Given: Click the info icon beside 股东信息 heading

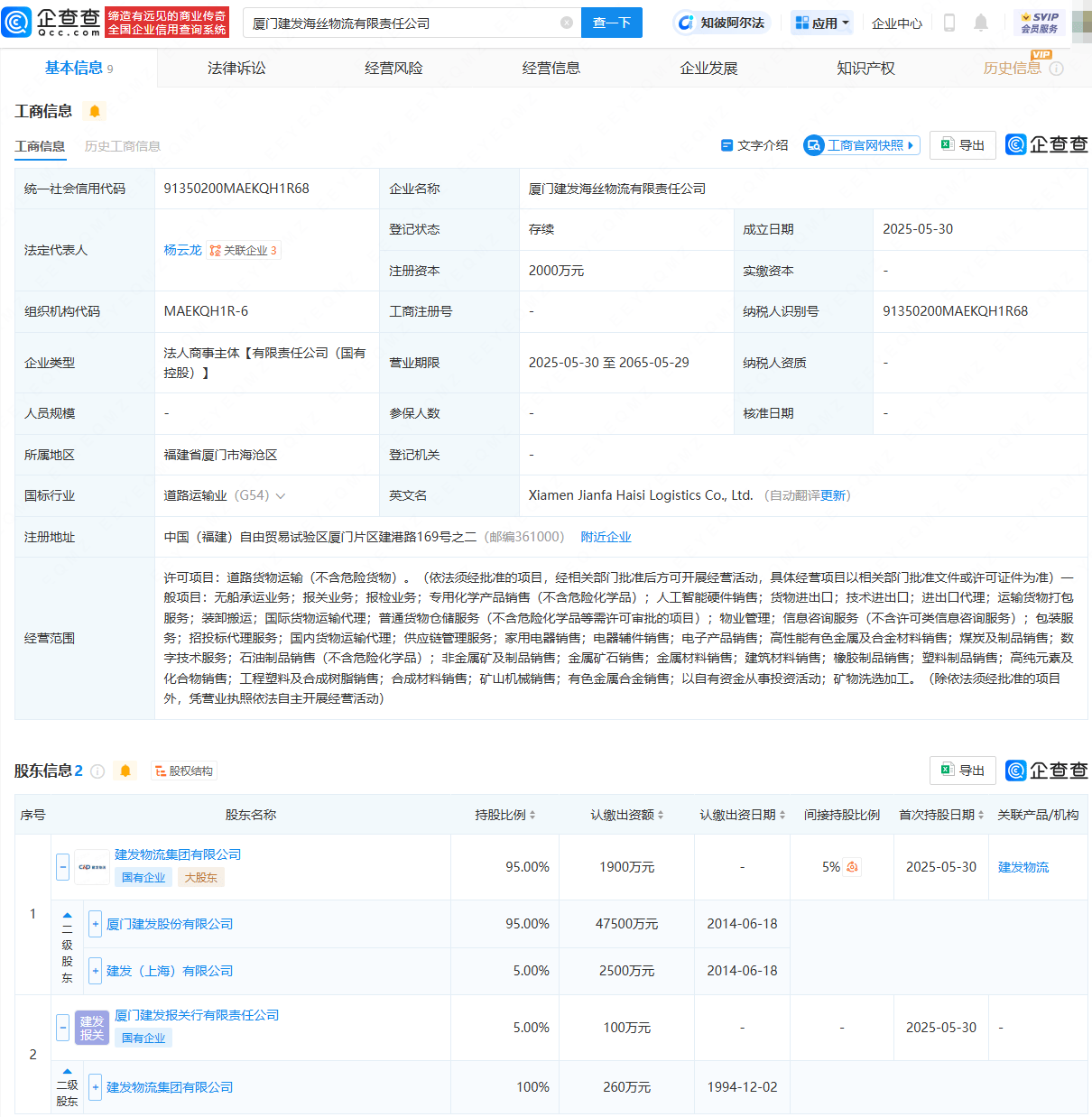Looking at the screenshot, I should click(97, 771).
